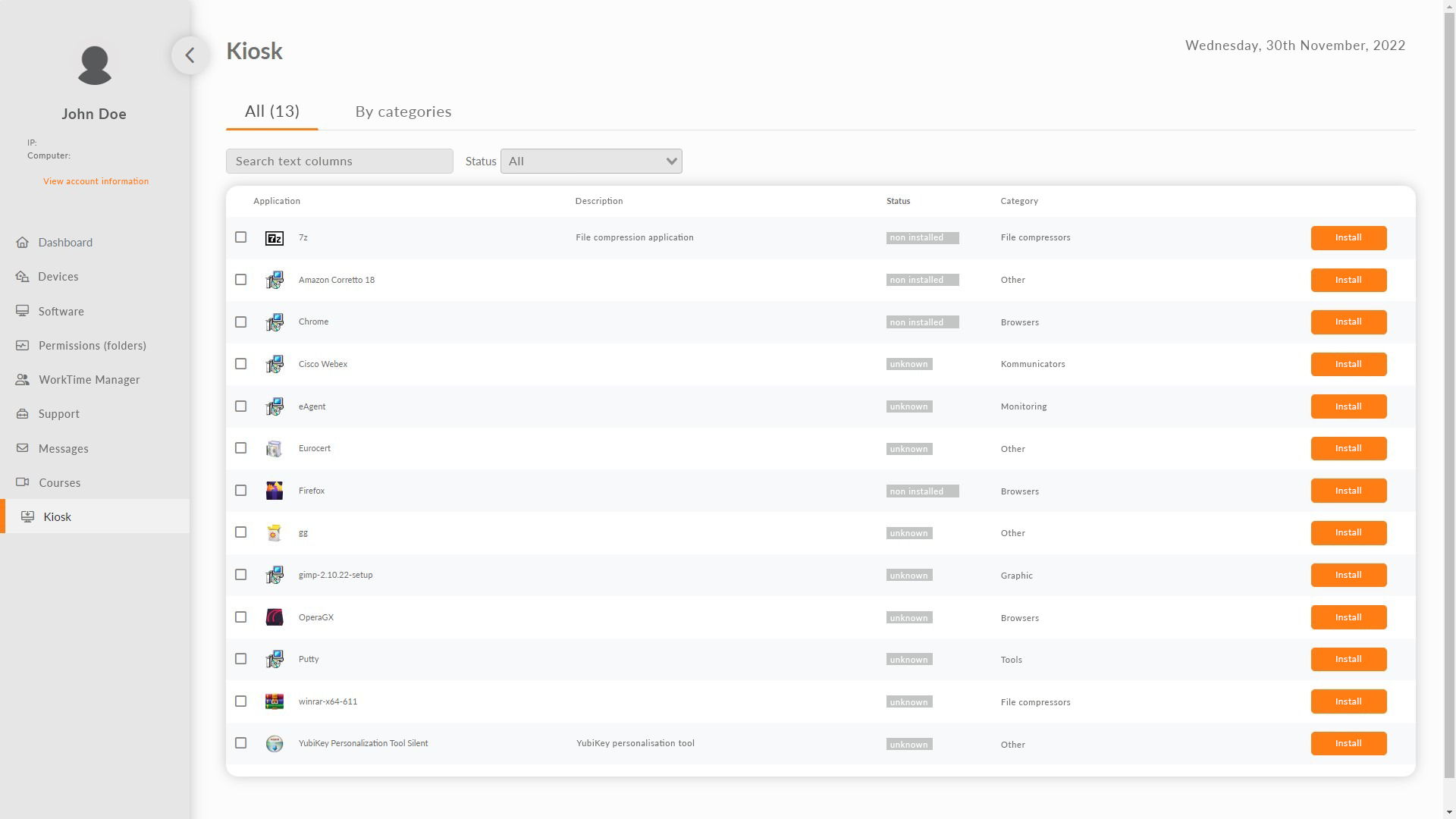Click the Dashboard home icon
The height and width of the screenshot is (819, 1456).
23,243
